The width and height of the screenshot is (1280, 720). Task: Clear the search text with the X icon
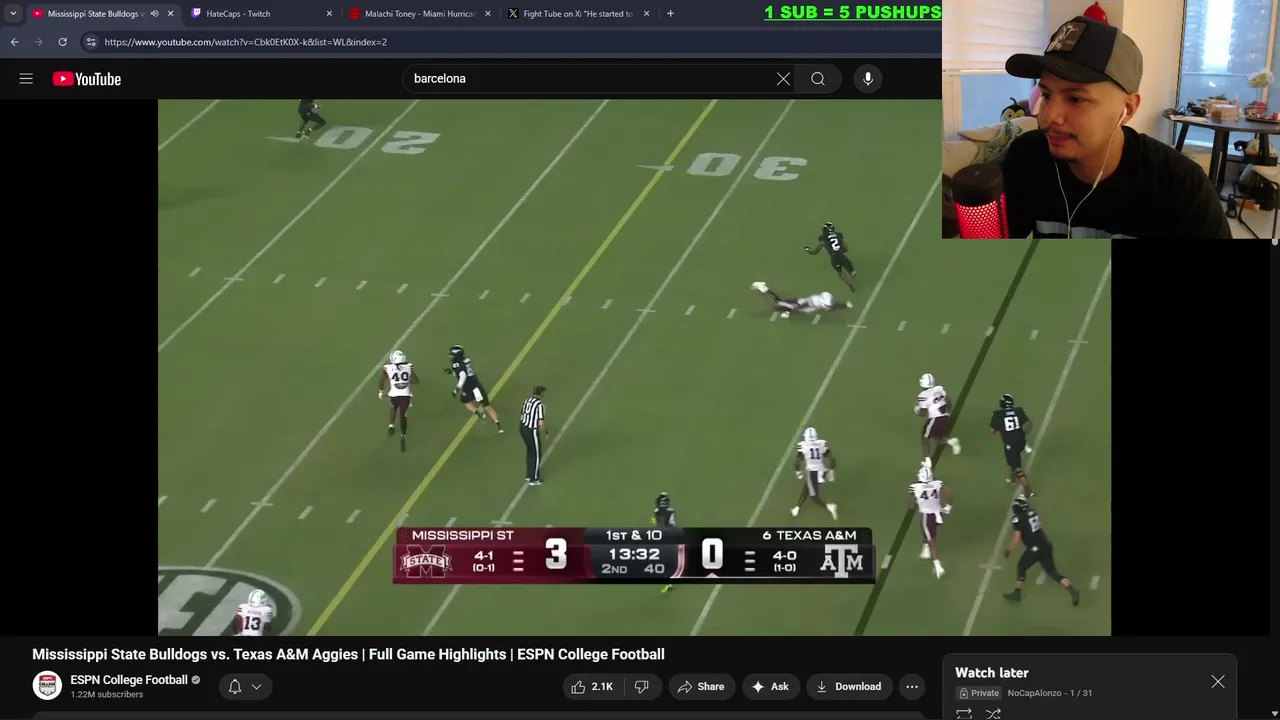[x=783, y=79]
